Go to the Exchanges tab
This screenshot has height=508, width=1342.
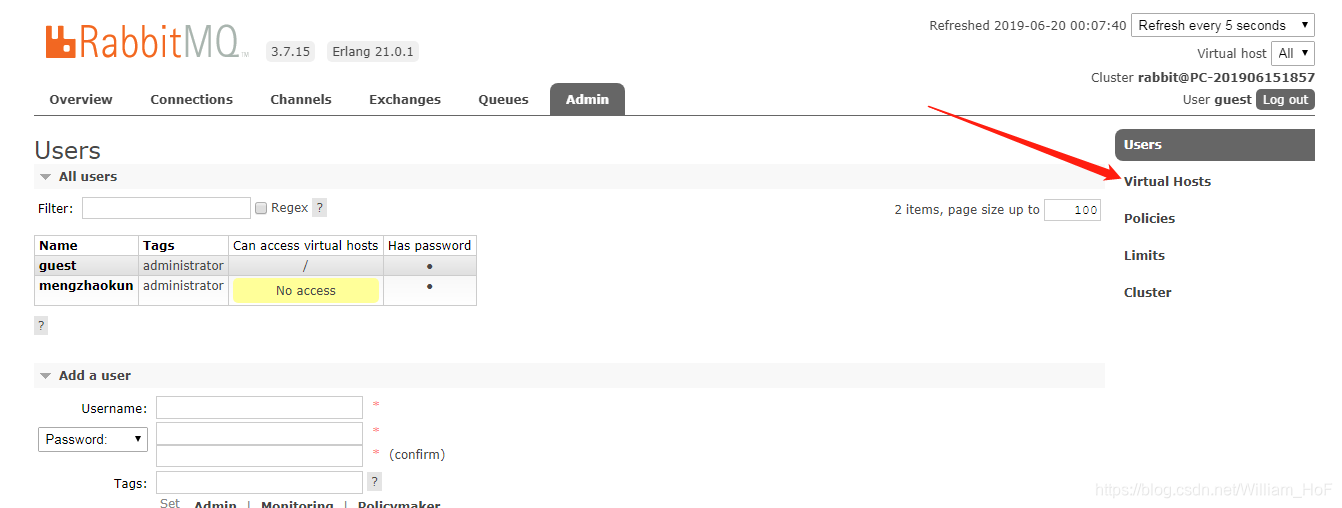405,100
